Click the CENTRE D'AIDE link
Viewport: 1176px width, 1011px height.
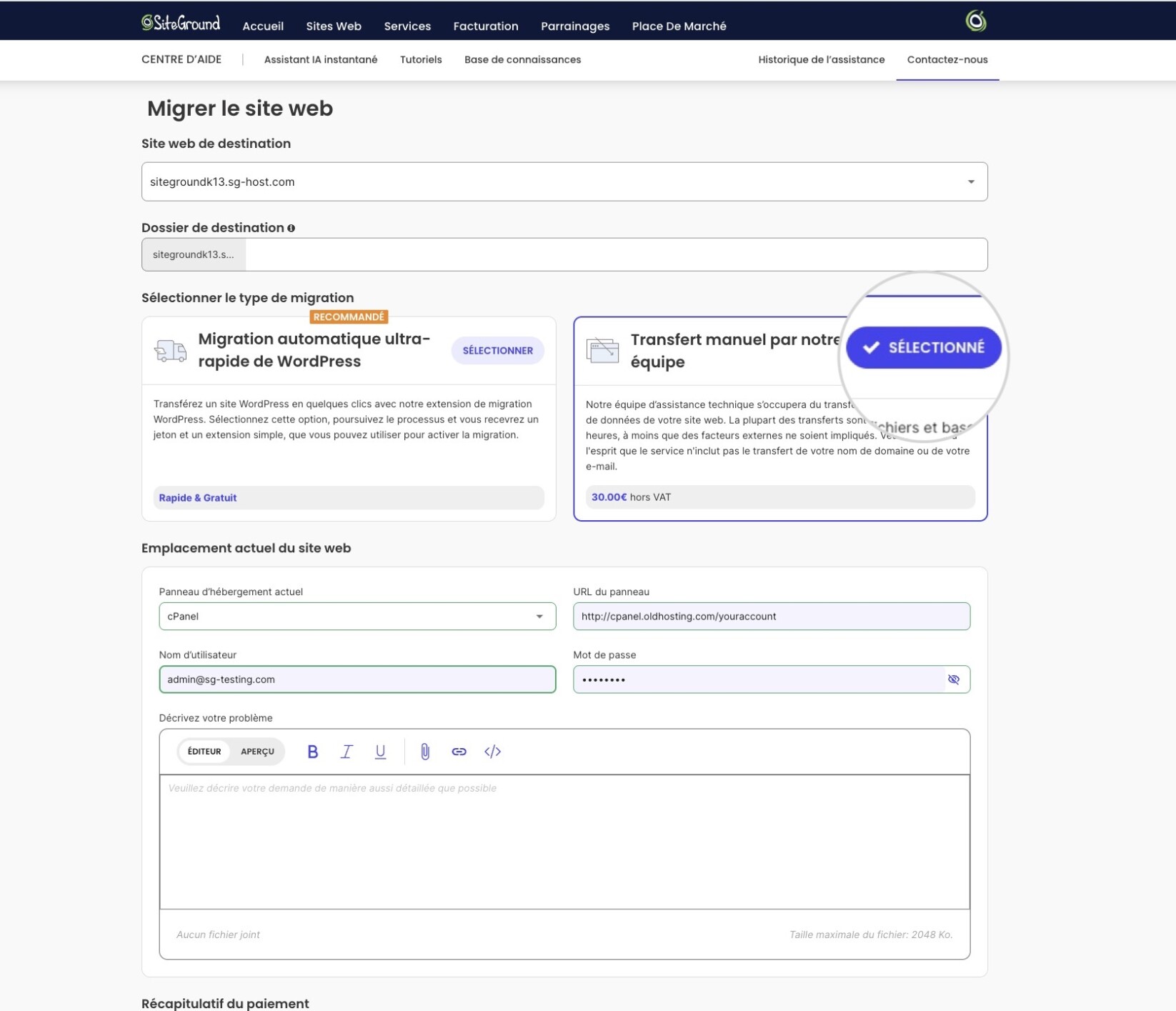click(181, 60)
